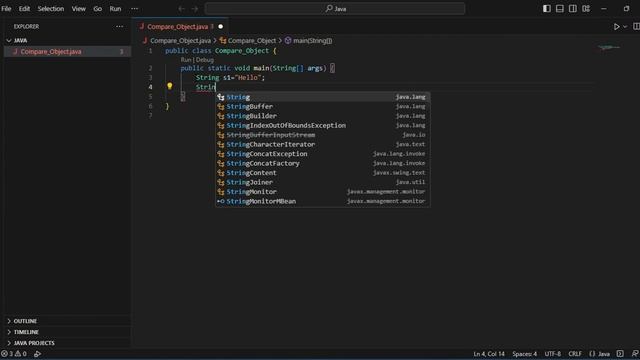Select the StringBufferInputStream suggestion

click(322, 135)
